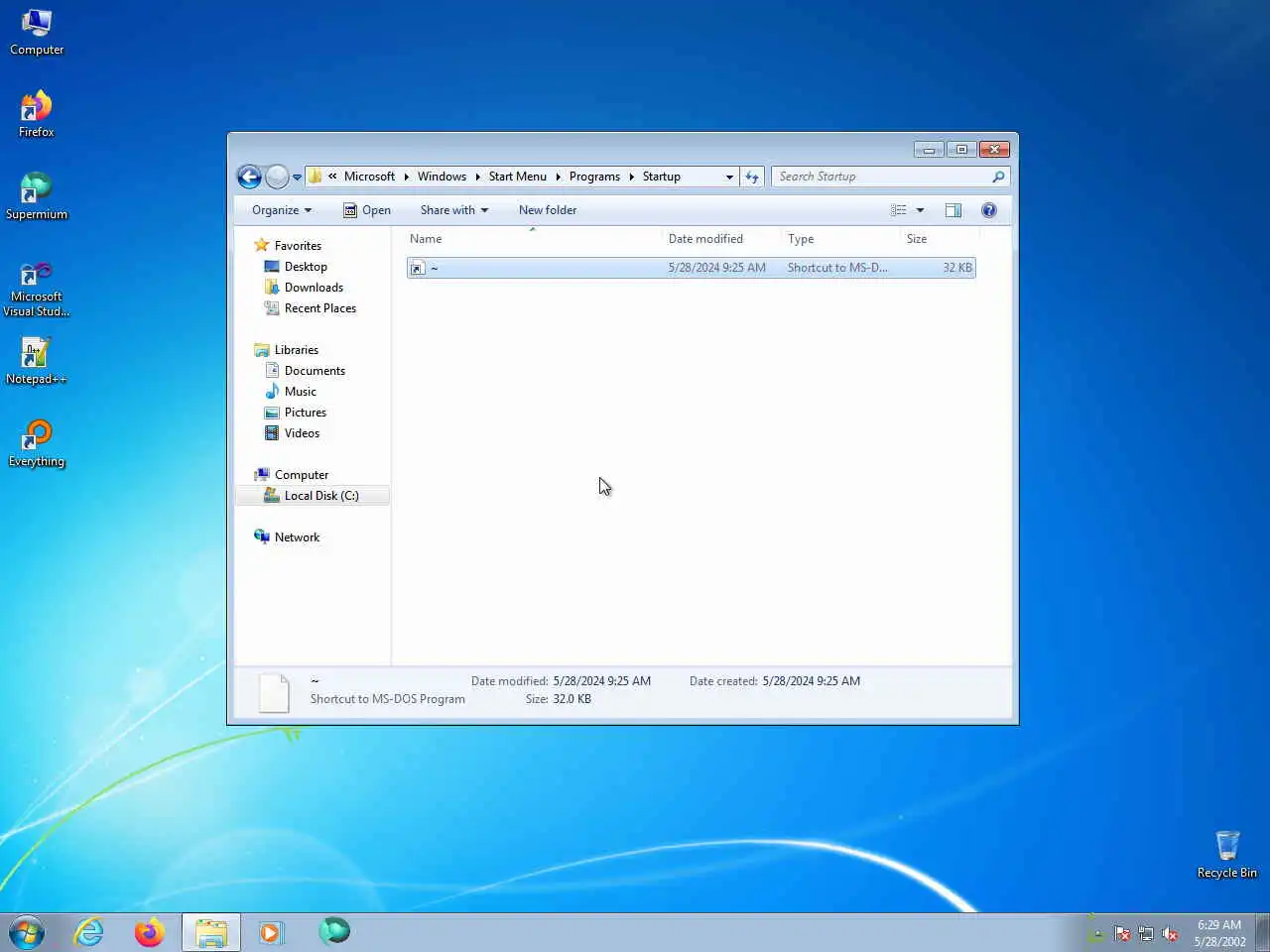Sort files by the Size column
This screenshot has width=1270, height=952.
pyautogui.click(x=940, y=239)
